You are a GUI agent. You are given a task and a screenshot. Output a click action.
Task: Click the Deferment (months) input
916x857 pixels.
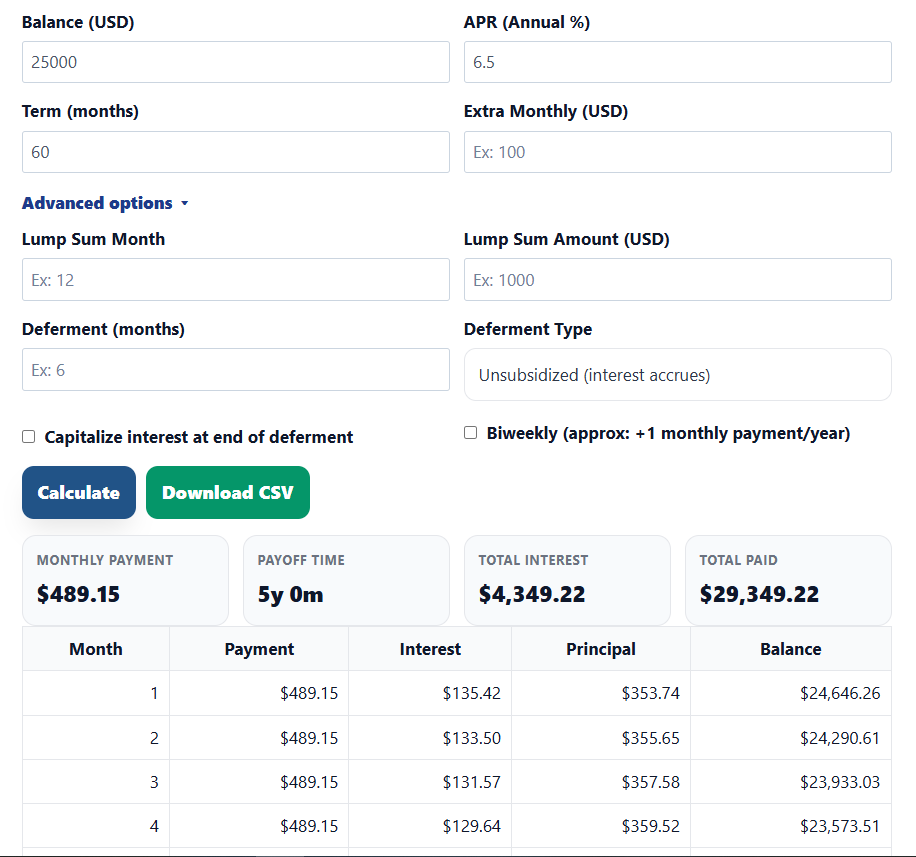[235, 370]
